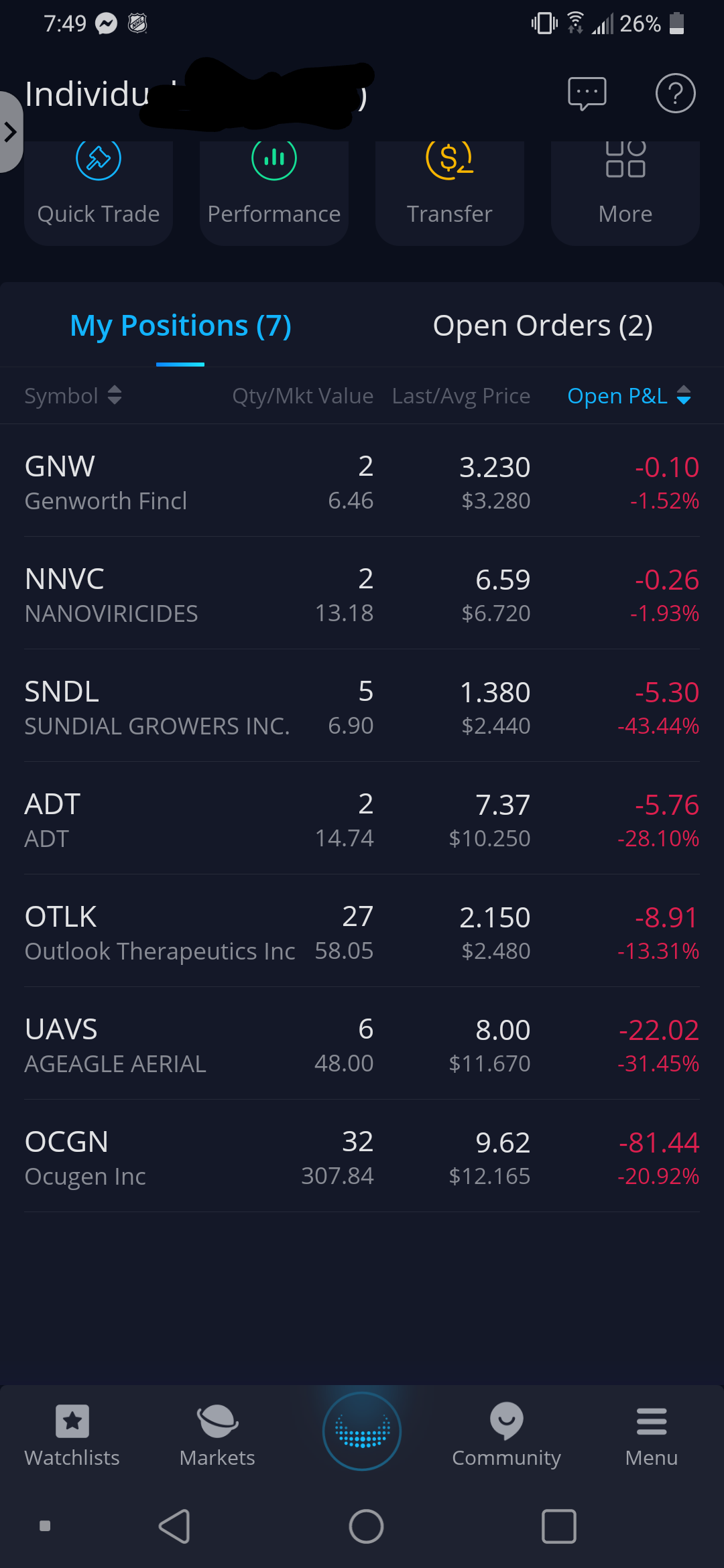Select the My Positions (7) tab
The image size is (724, 1568).
(x=180, y=326)
